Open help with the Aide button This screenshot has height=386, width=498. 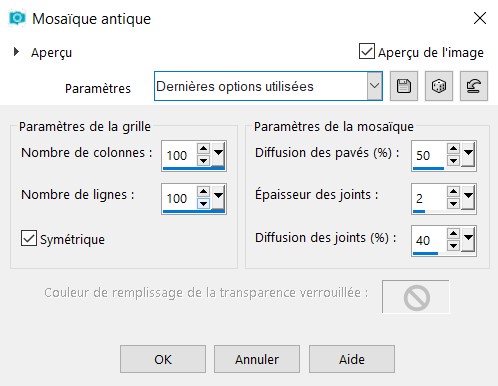click(x=352, y=359)
